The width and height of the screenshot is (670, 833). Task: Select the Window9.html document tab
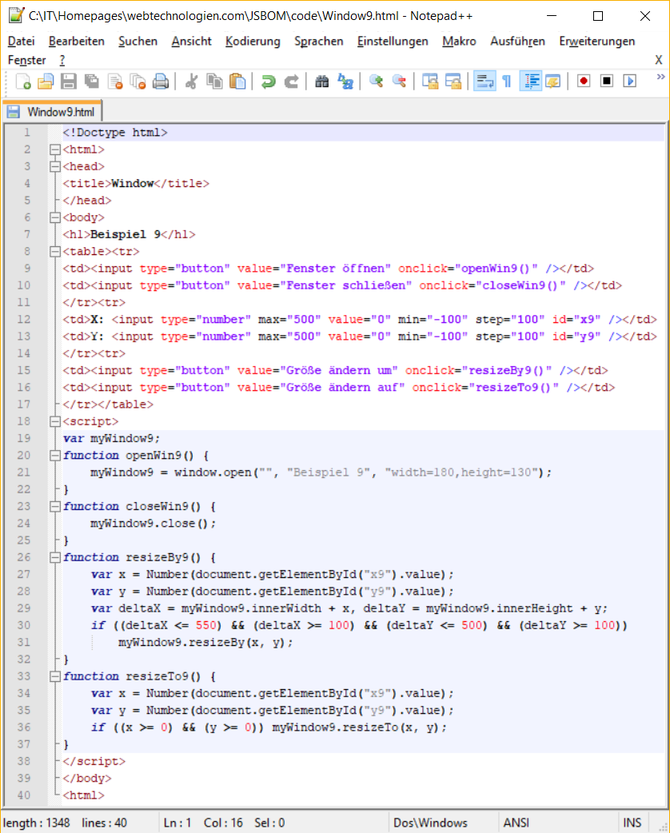[52, 112]
